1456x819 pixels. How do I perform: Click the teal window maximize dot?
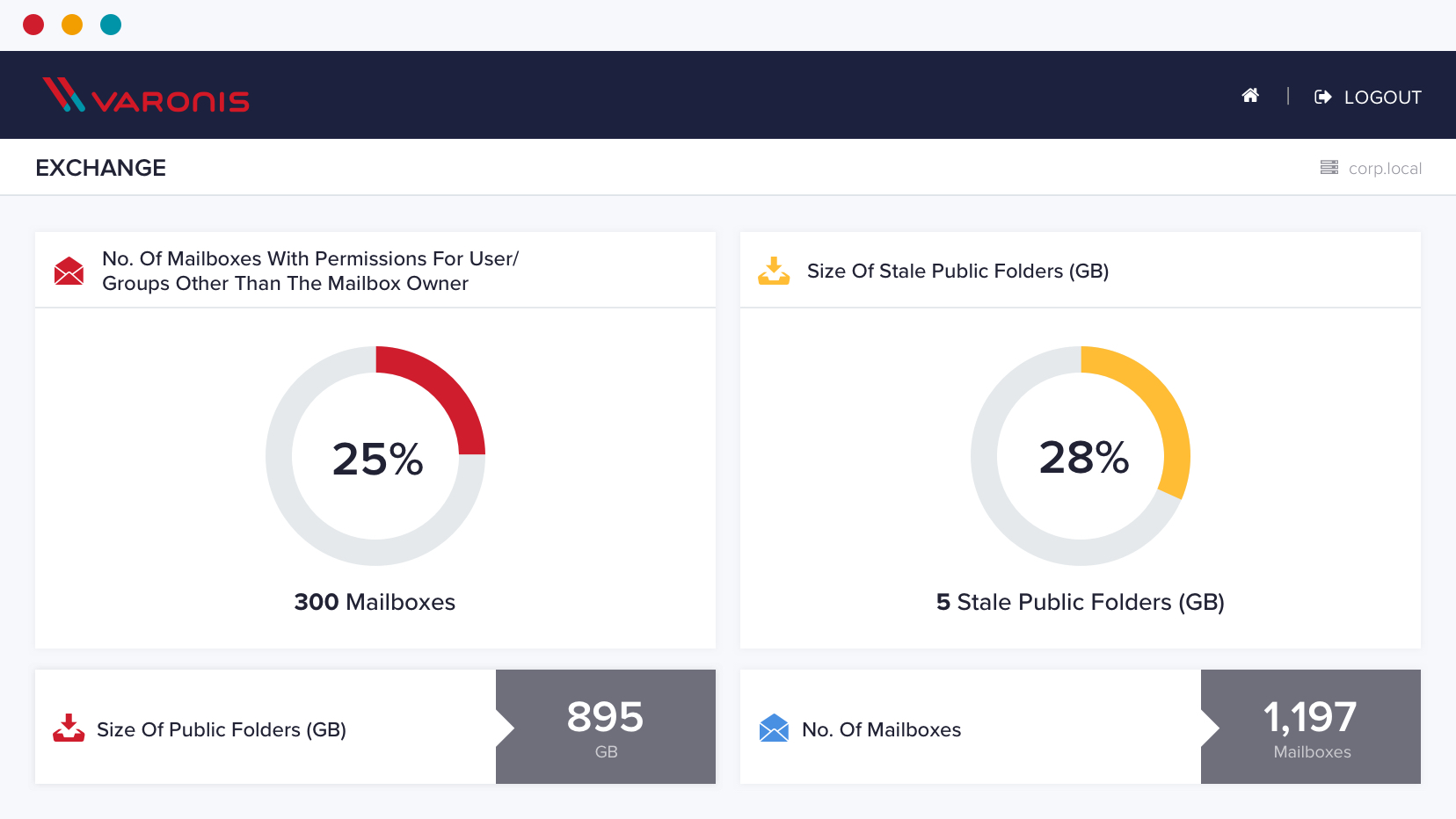pyautogui.click(x=111, y=25)
